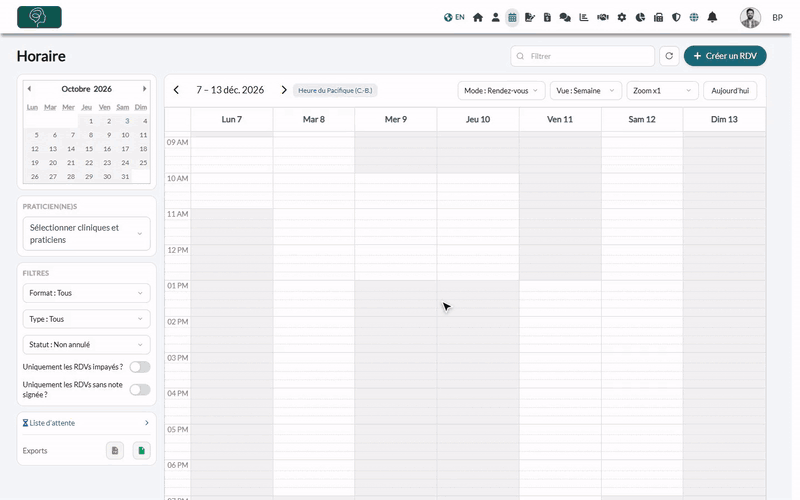Click the Heure du Pacifique timezone badge
Viewport: 800px width, 500px height.
click(x=335, y=90)
